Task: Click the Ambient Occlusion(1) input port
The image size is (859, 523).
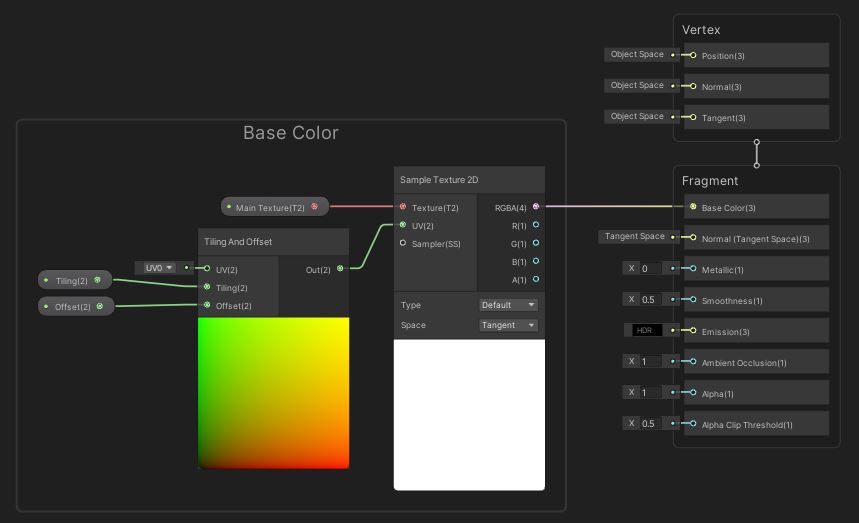Action: tap(693, 361)
